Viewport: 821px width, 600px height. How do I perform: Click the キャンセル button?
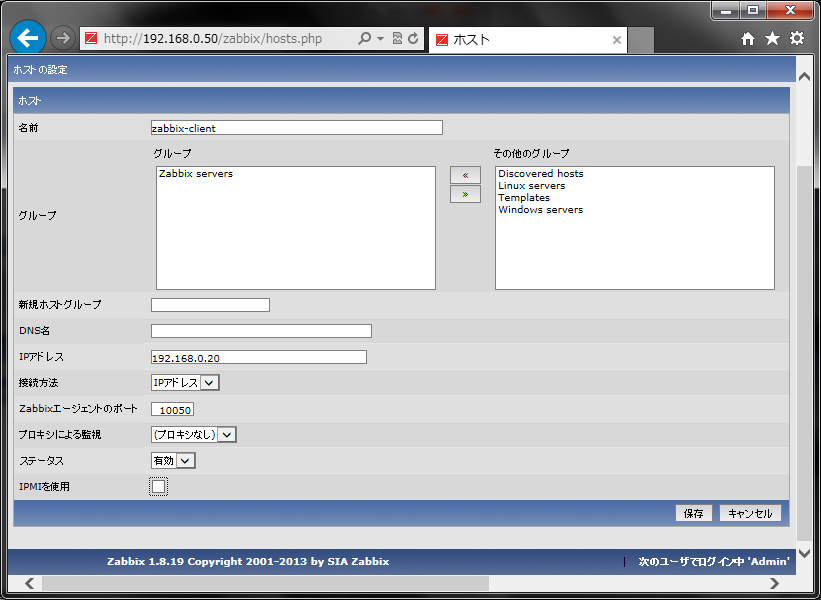750,513
